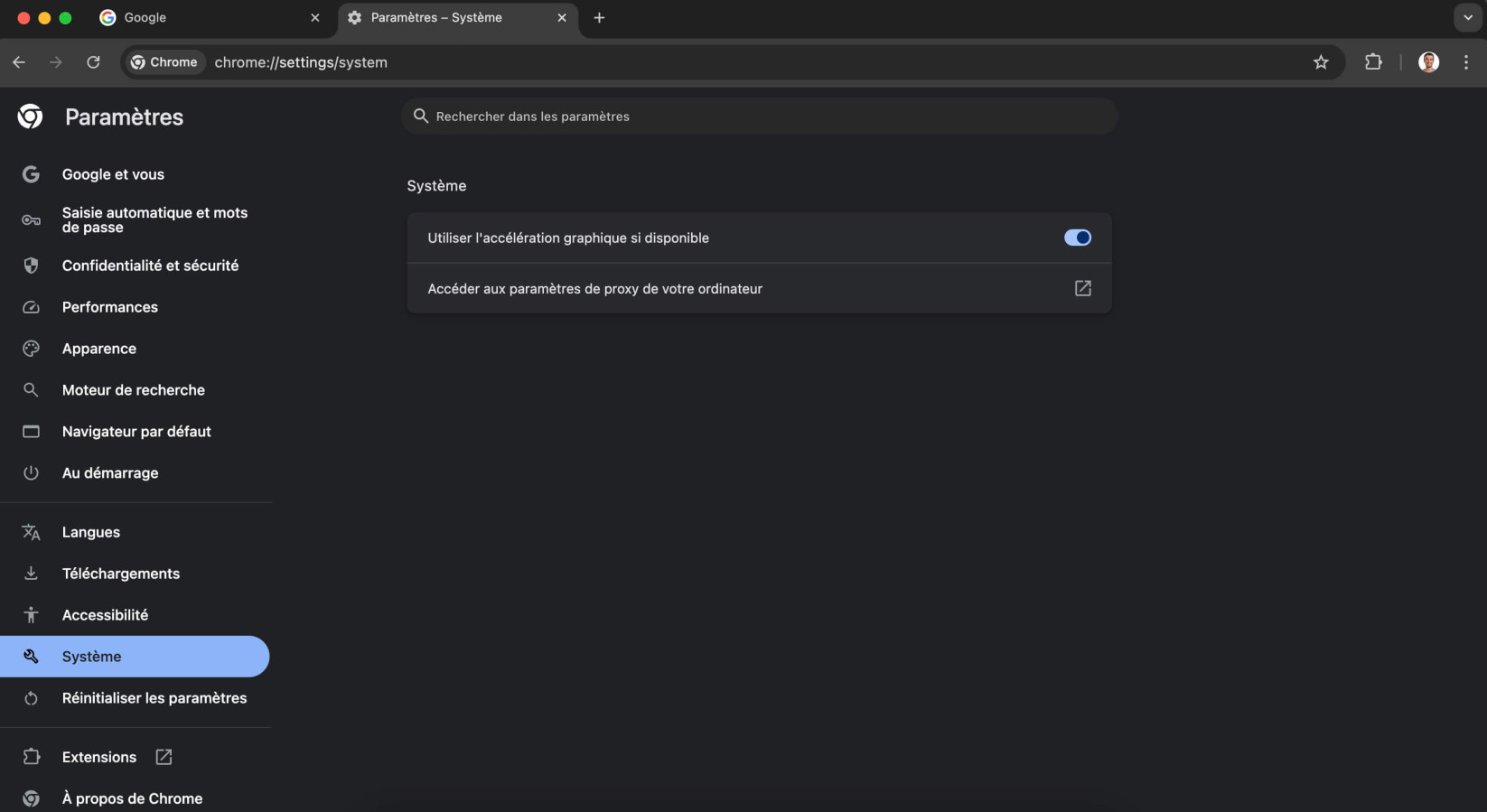Click Utiliser l'accélération graphique si disponible text
The image size is (1487, 812).
tap(568, 238)
